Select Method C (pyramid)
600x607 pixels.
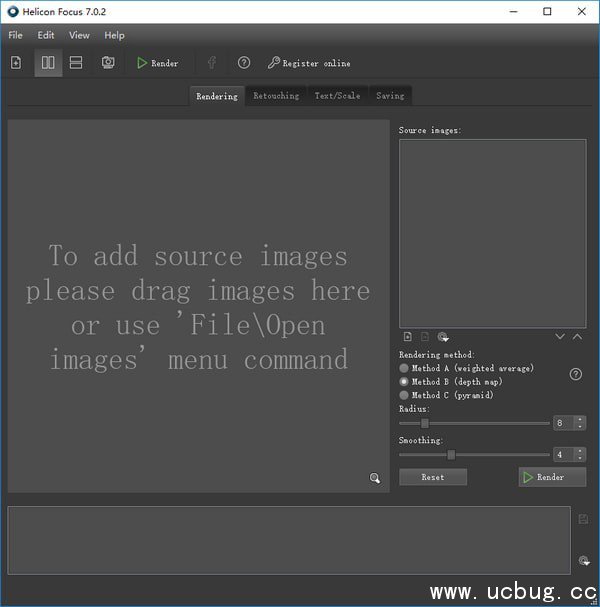(x=404, y=395)
